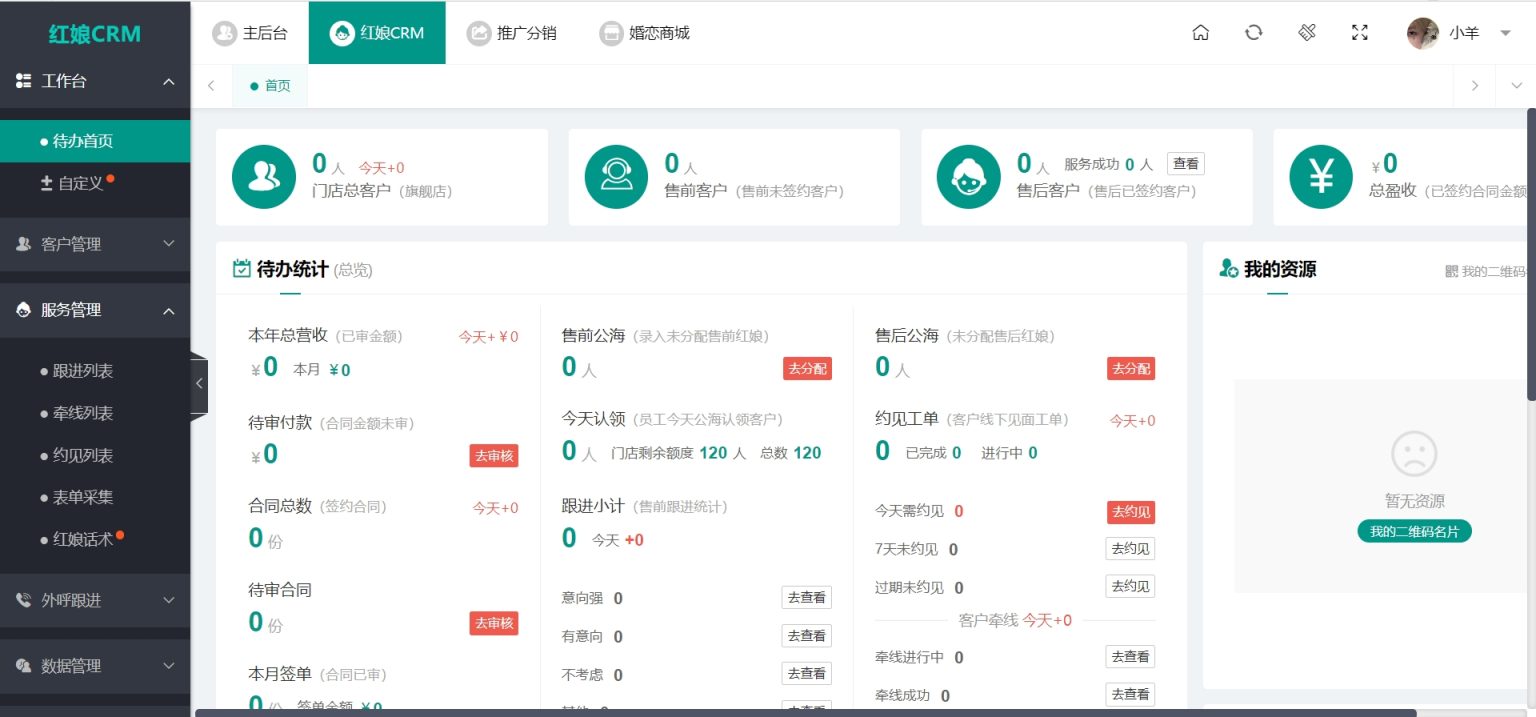Switch to the 推广分销 top tab
Screen dimensions: 1536x717
512,33
